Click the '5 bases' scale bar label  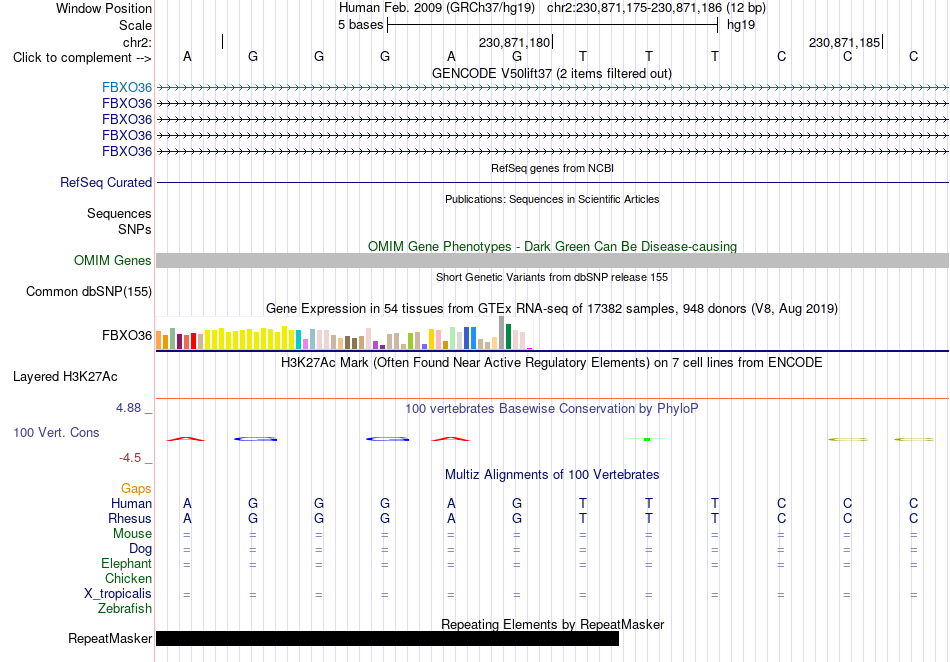(360, 25)
